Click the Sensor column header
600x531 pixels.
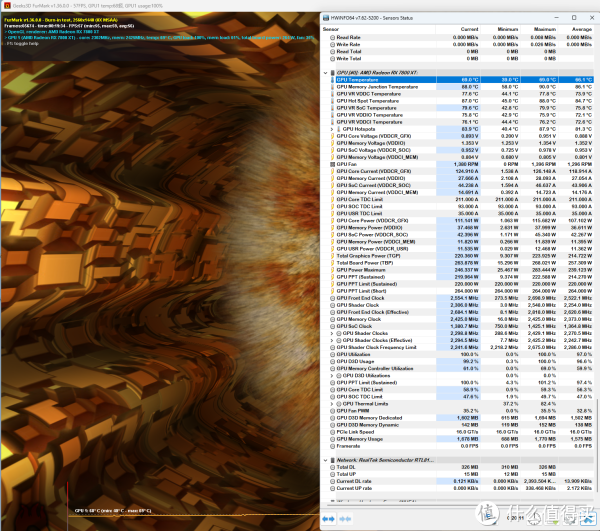pyautogui.click(x=378, y=29)
